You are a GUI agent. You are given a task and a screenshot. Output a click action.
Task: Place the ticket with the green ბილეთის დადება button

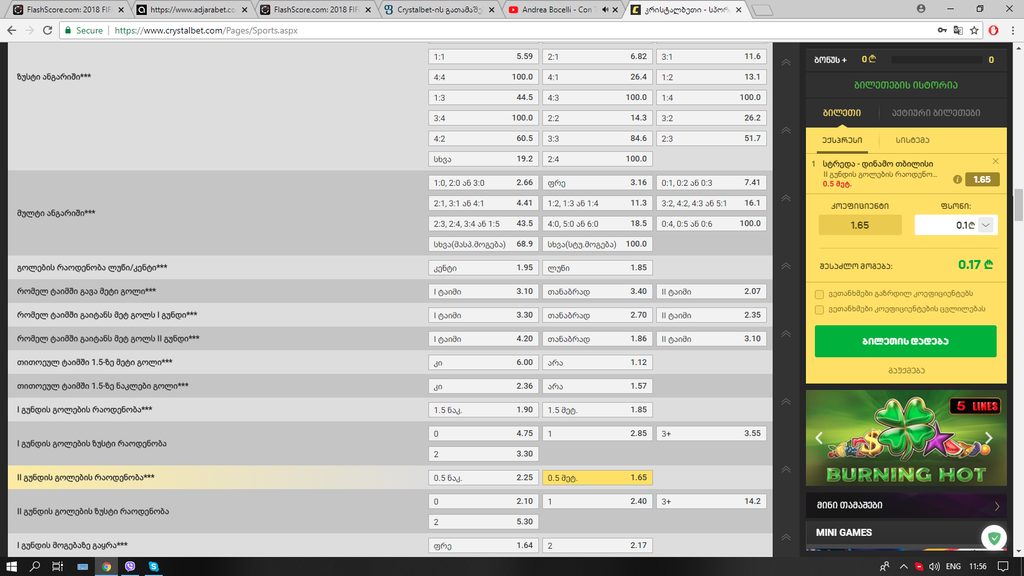click(x=906, y=342)
